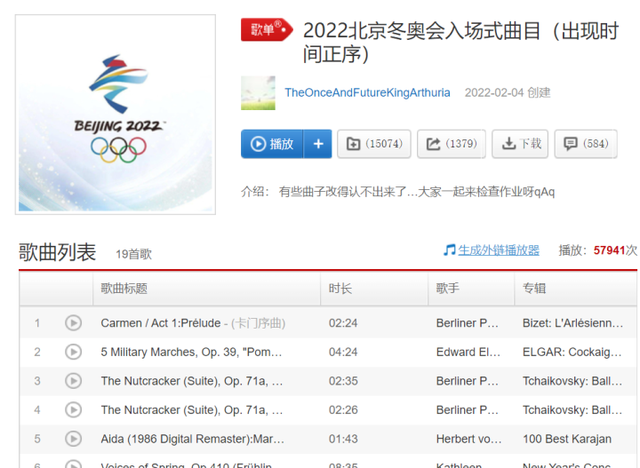
Task: Play track 3 The Nutcracker Suite
Action: tap(73, 381)
